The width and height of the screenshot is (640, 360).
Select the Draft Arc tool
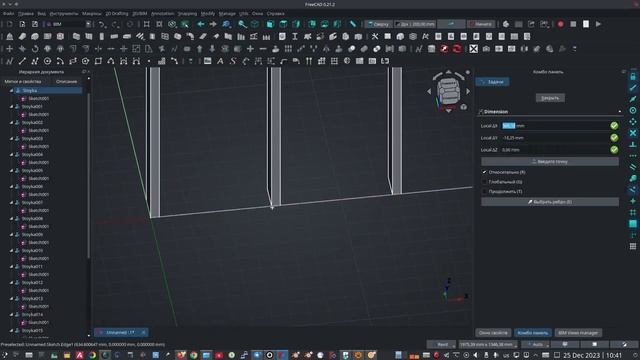click(60, 61)
